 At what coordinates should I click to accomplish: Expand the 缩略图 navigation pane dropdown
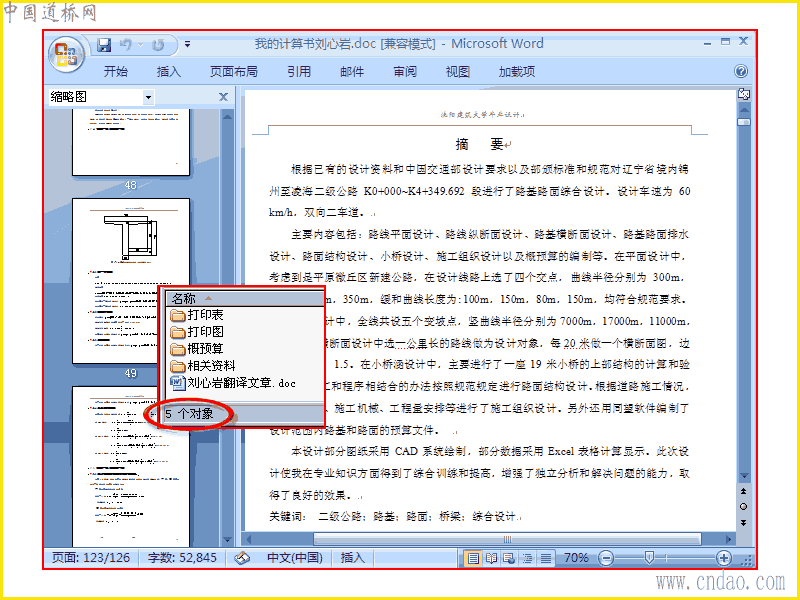coord(148,97)
